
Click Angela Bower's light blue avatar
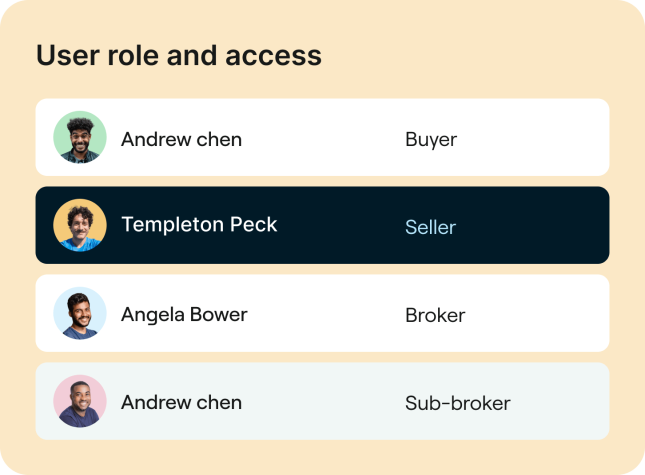80,313
